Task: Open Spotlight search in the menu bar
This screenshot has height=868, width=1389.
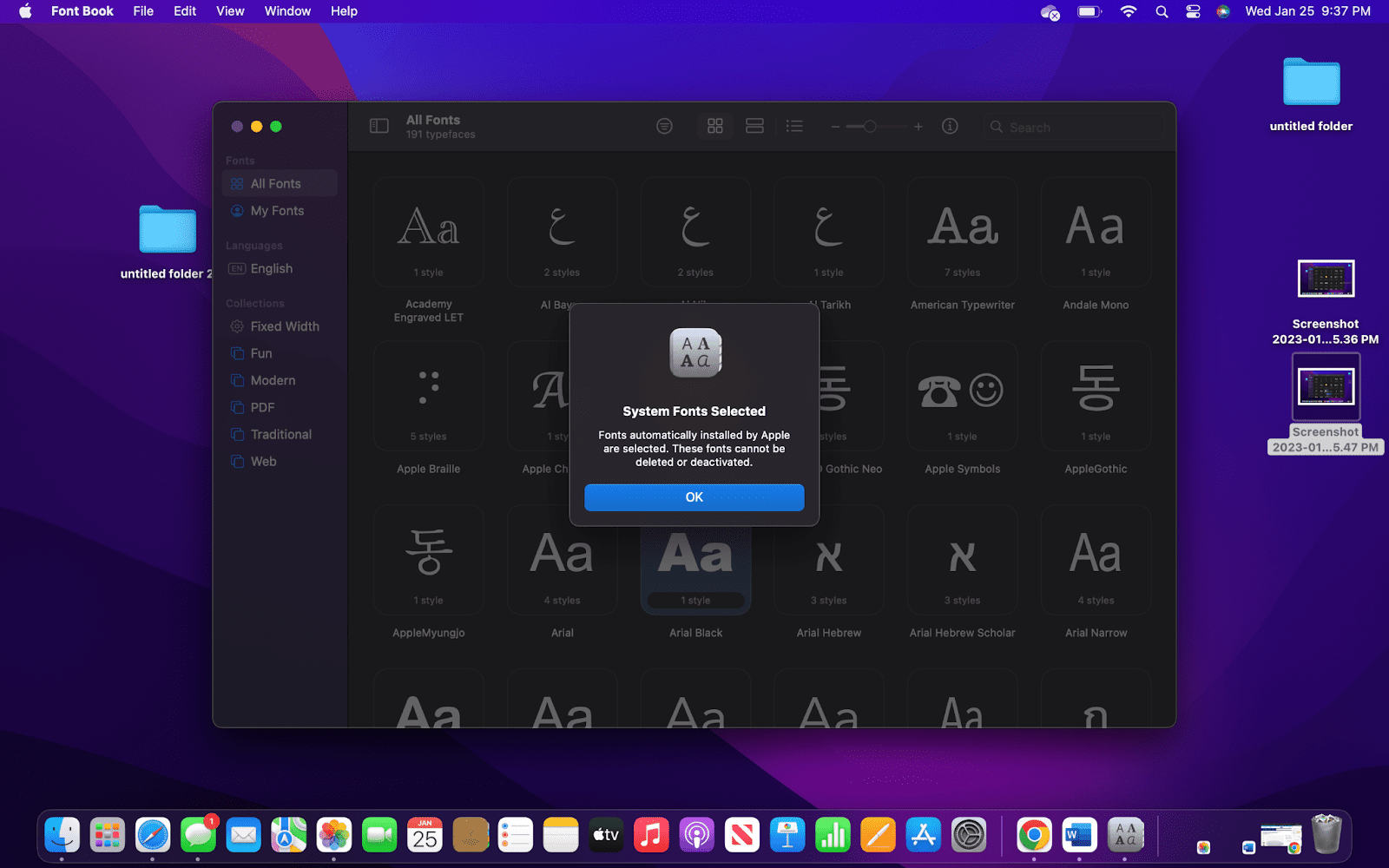Action: pos(1162,11)
